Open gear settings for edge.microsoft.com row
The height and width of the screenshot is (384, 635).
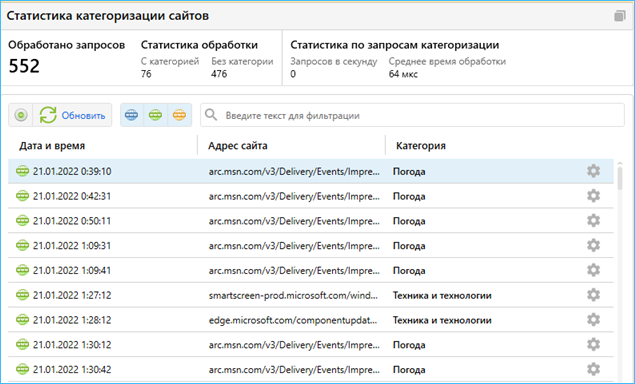pyautogui.click(x=593, y=320)
